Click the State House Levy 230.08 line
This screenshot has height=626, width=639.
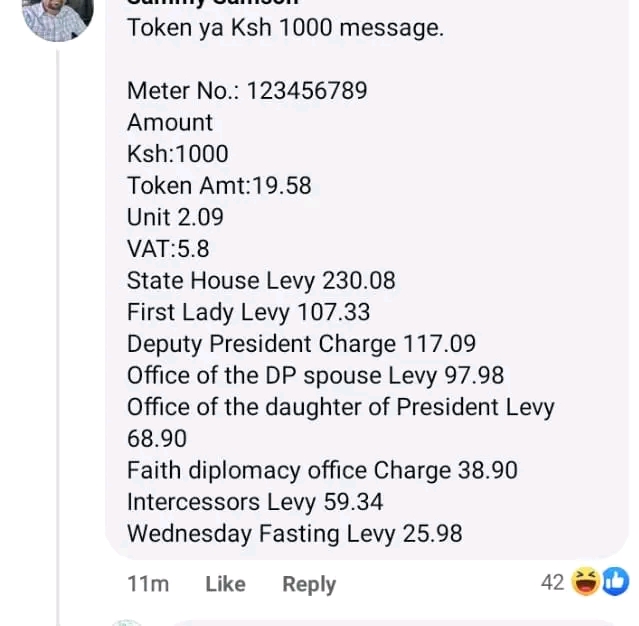coord(261,281)
